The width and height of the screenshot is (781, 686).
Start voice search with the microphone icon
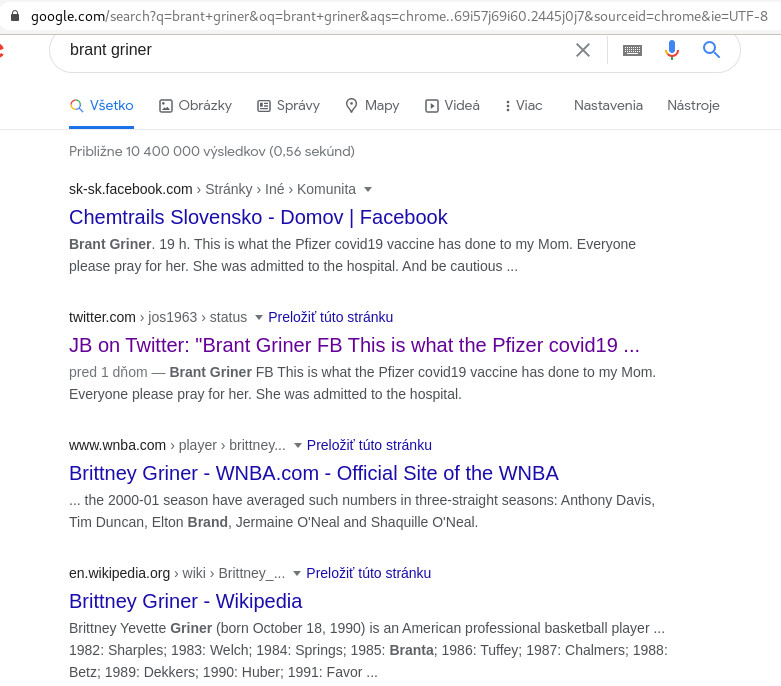coord(672,50)
